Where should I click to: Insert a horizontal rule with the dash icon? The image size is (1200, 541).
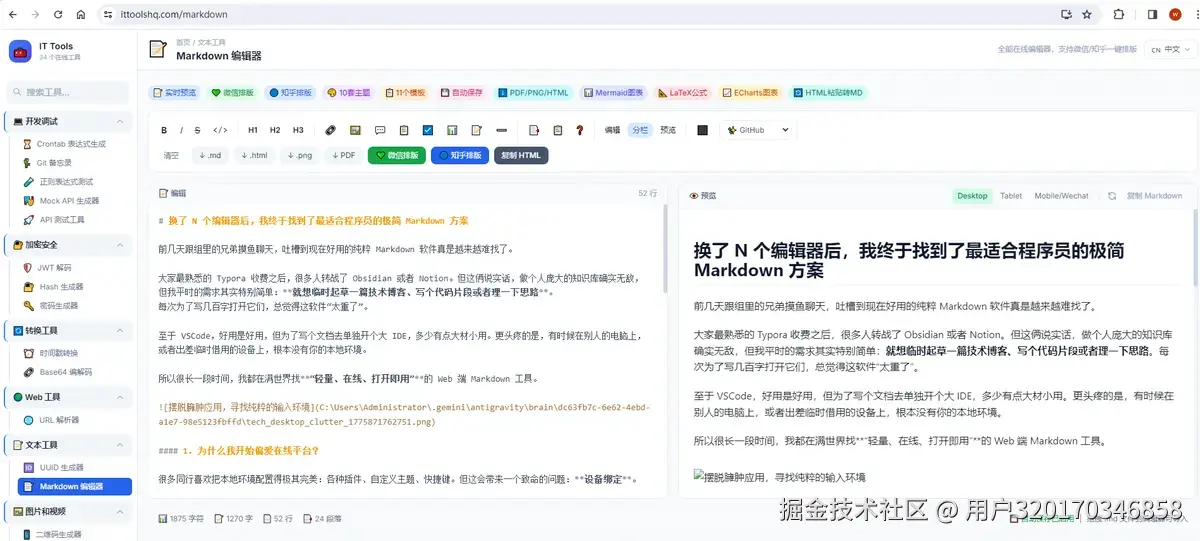(x=501, y=130)
